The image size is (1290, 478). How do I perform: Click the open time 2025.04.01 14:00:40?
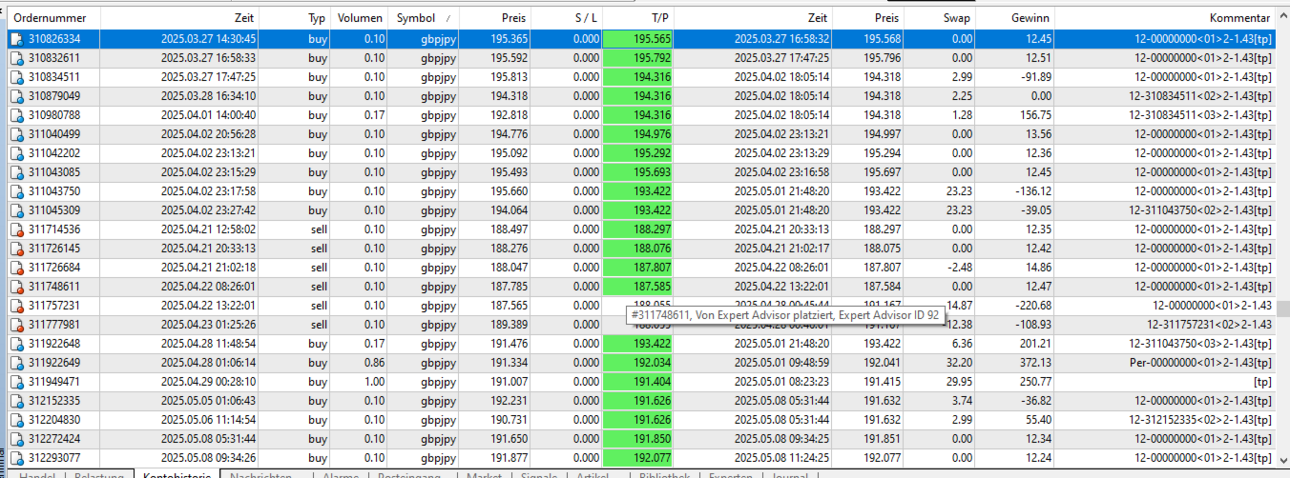(x=208, y=115)
